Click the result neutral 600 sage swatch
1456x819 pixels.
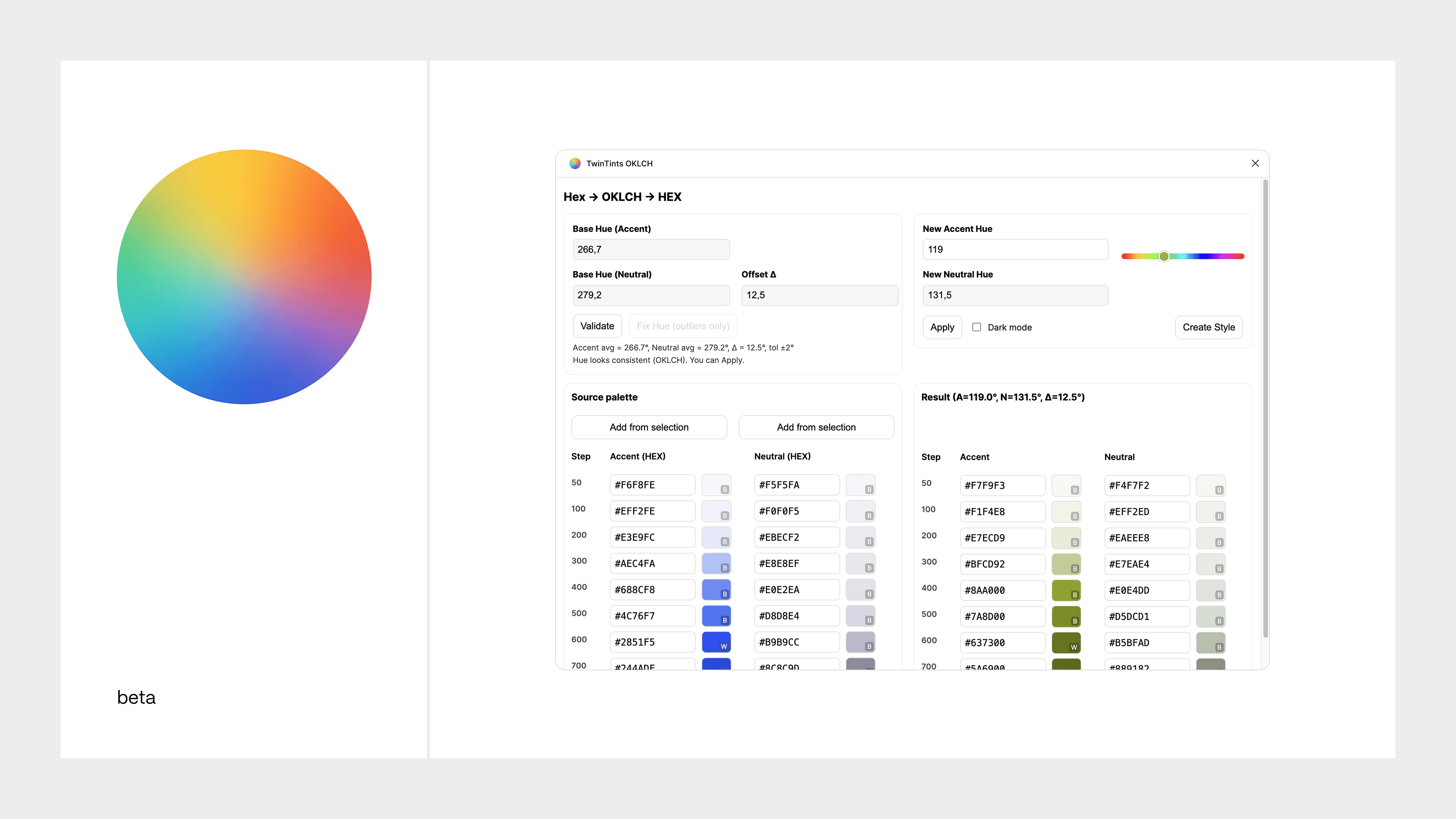1210,642
